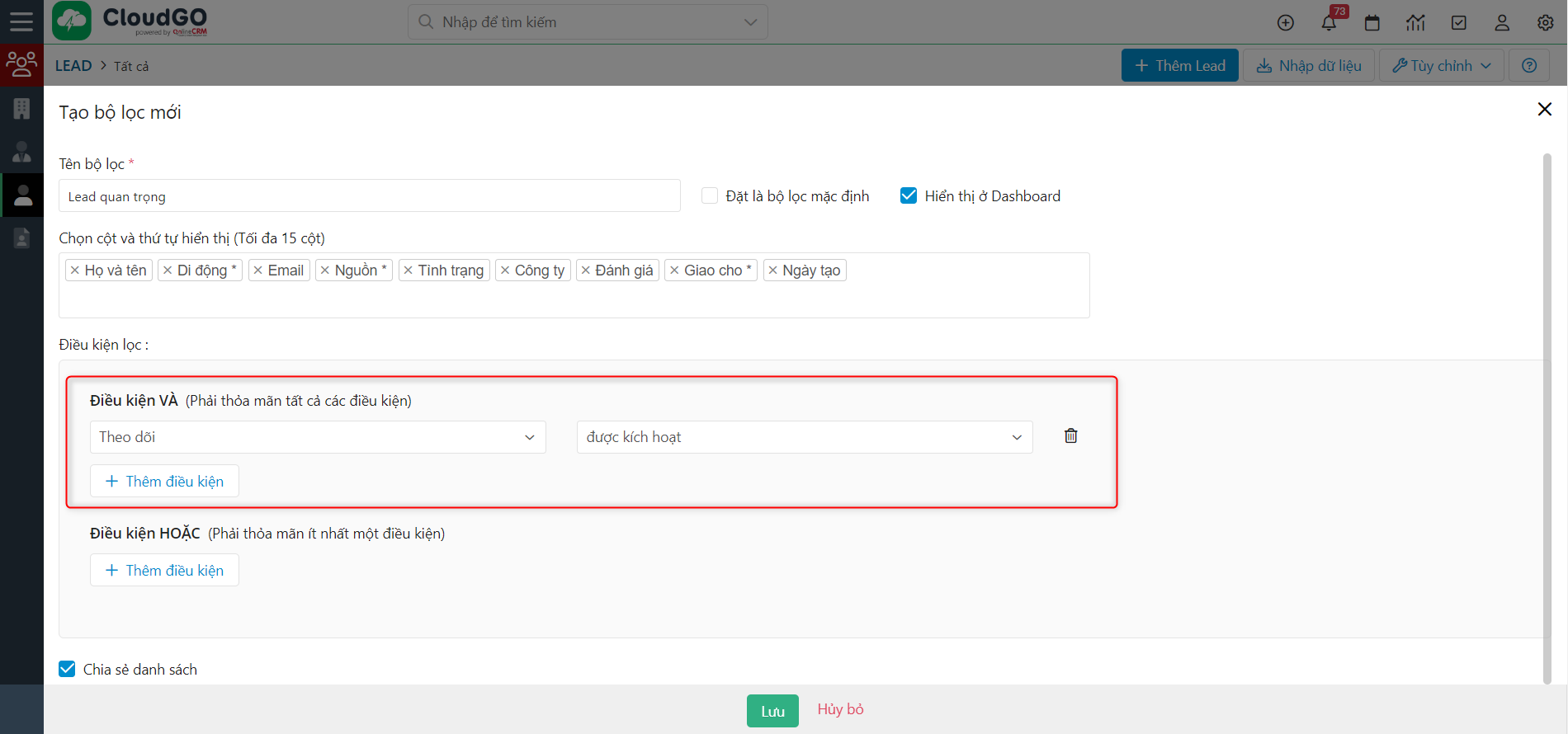Remove the Email column tag

coord(258,271)
